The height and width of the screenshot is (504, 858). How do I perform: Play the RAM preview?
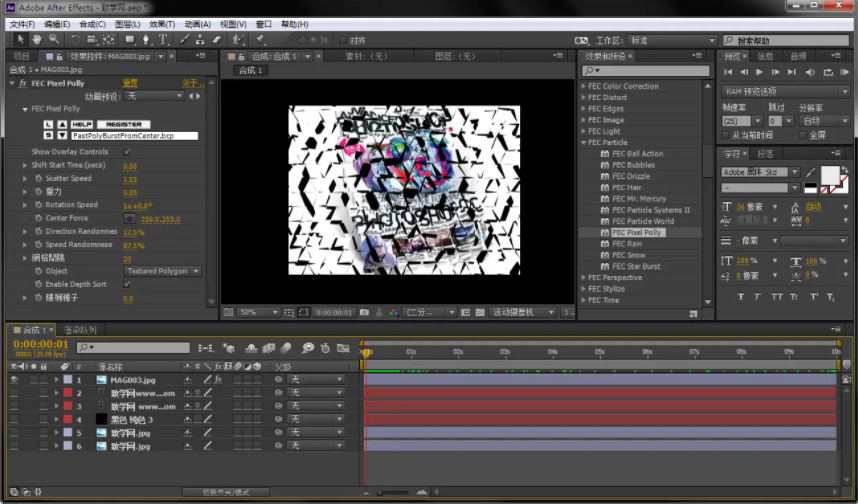845,72
